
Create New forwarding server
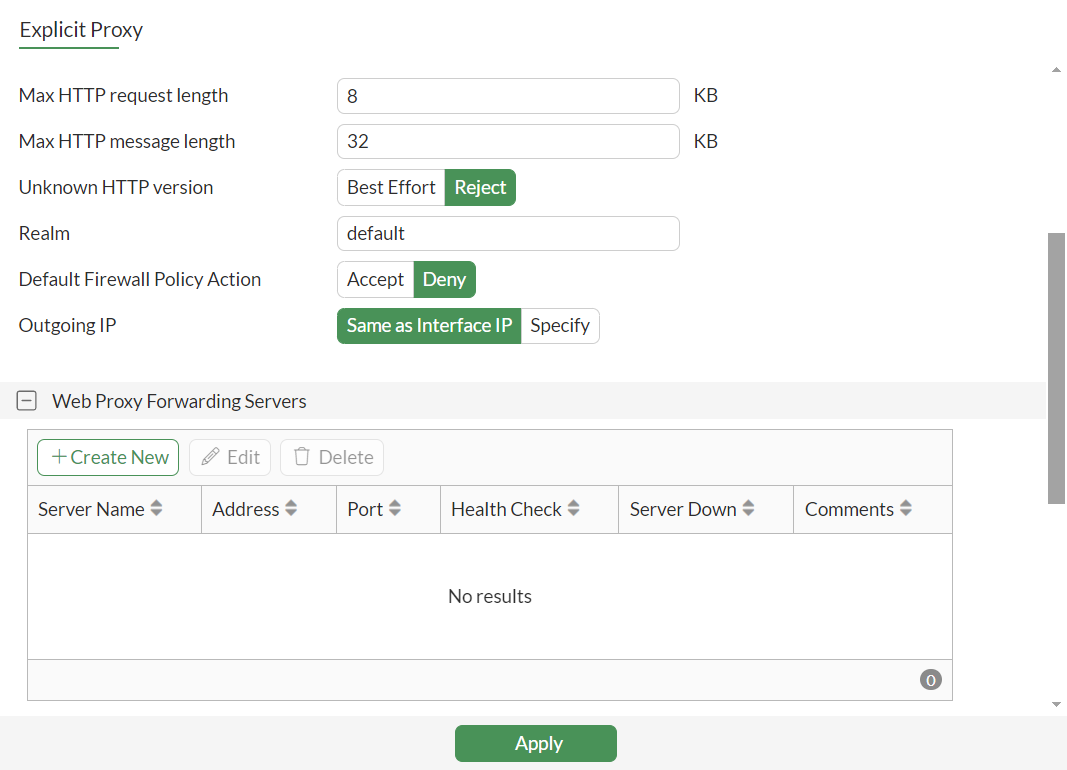click(x=108, y=457)
